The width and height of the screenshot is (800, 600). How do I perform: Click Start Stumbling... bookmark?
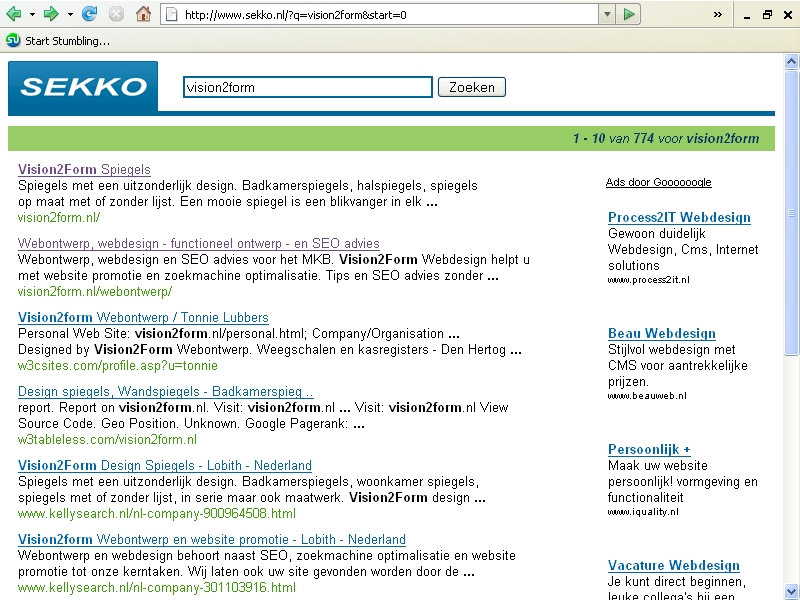[67, 41]
